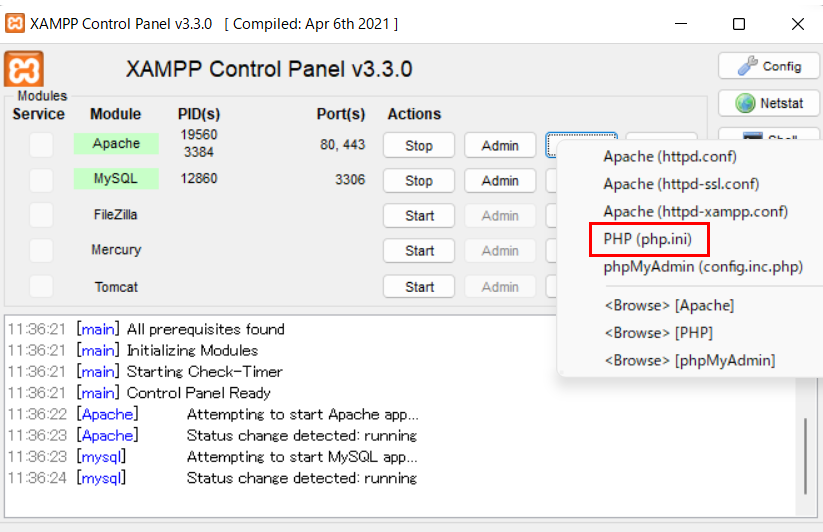This screenshot has height=532, width=823.
Task: Click the Apache module label
Action: click(x=116, y=143)
